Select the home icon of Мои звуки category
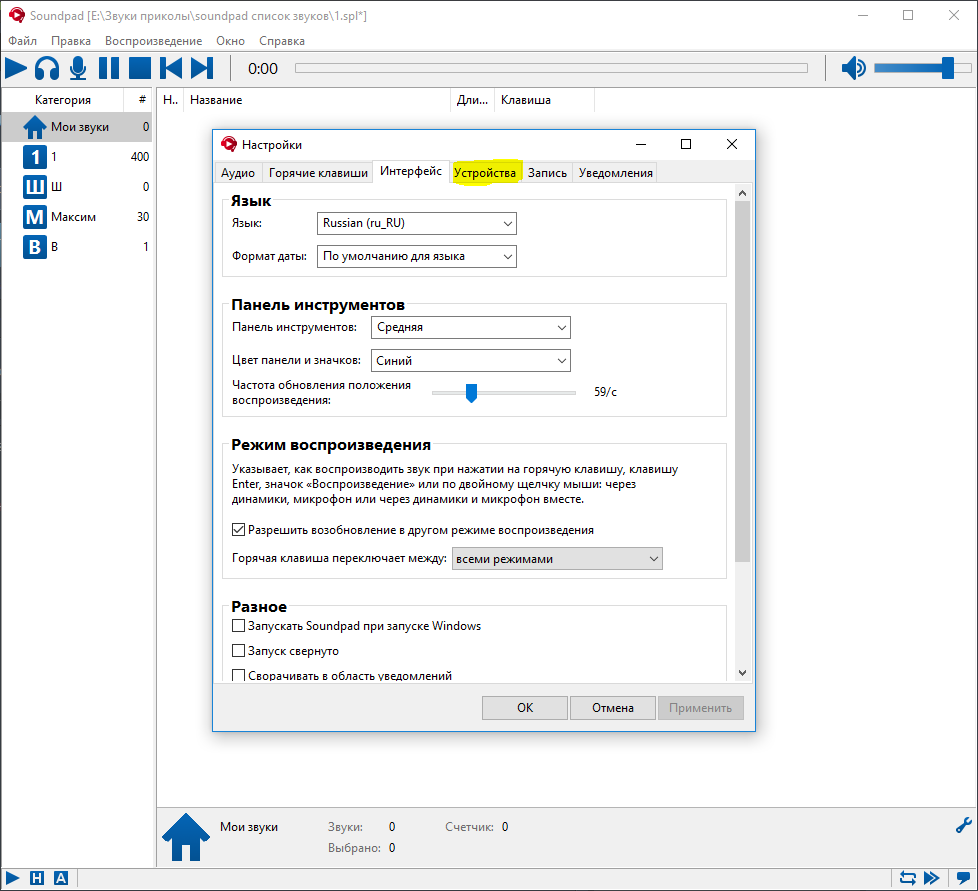The height and width of the screenshot is (891, 978). click(35, 127)
